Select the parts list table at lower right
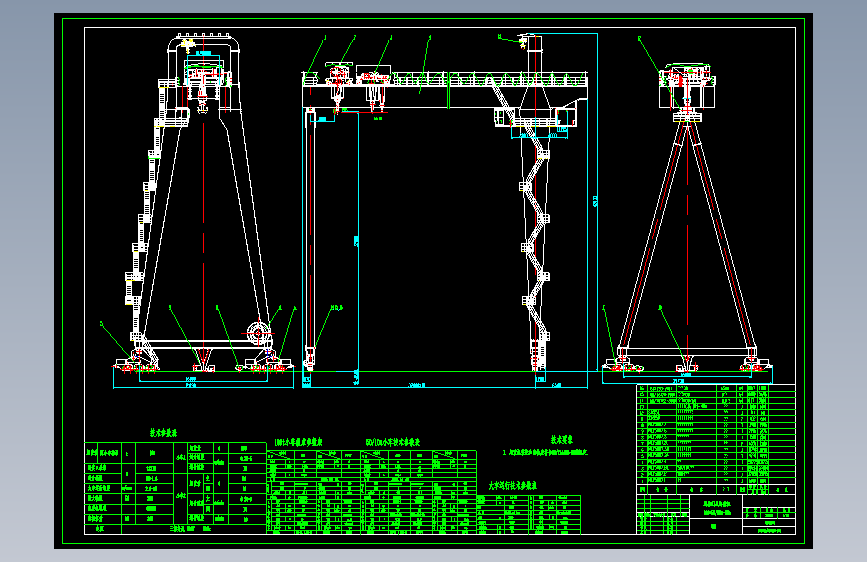 point(716,439)
